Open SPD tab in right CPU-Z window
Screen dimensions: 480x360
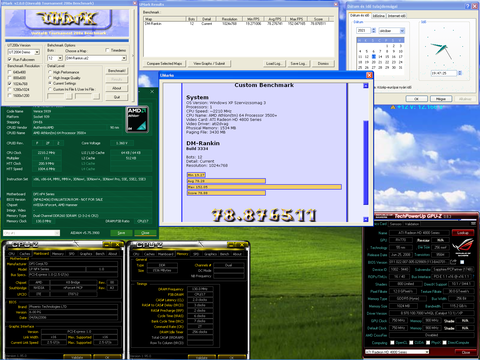pyautogui.click(x=196, y=254)
